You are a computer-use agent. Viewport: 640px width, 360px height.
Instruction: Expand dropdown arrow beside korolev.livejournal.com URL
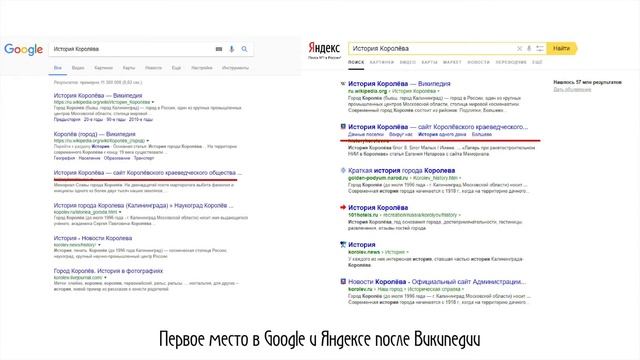click(105, 278)
